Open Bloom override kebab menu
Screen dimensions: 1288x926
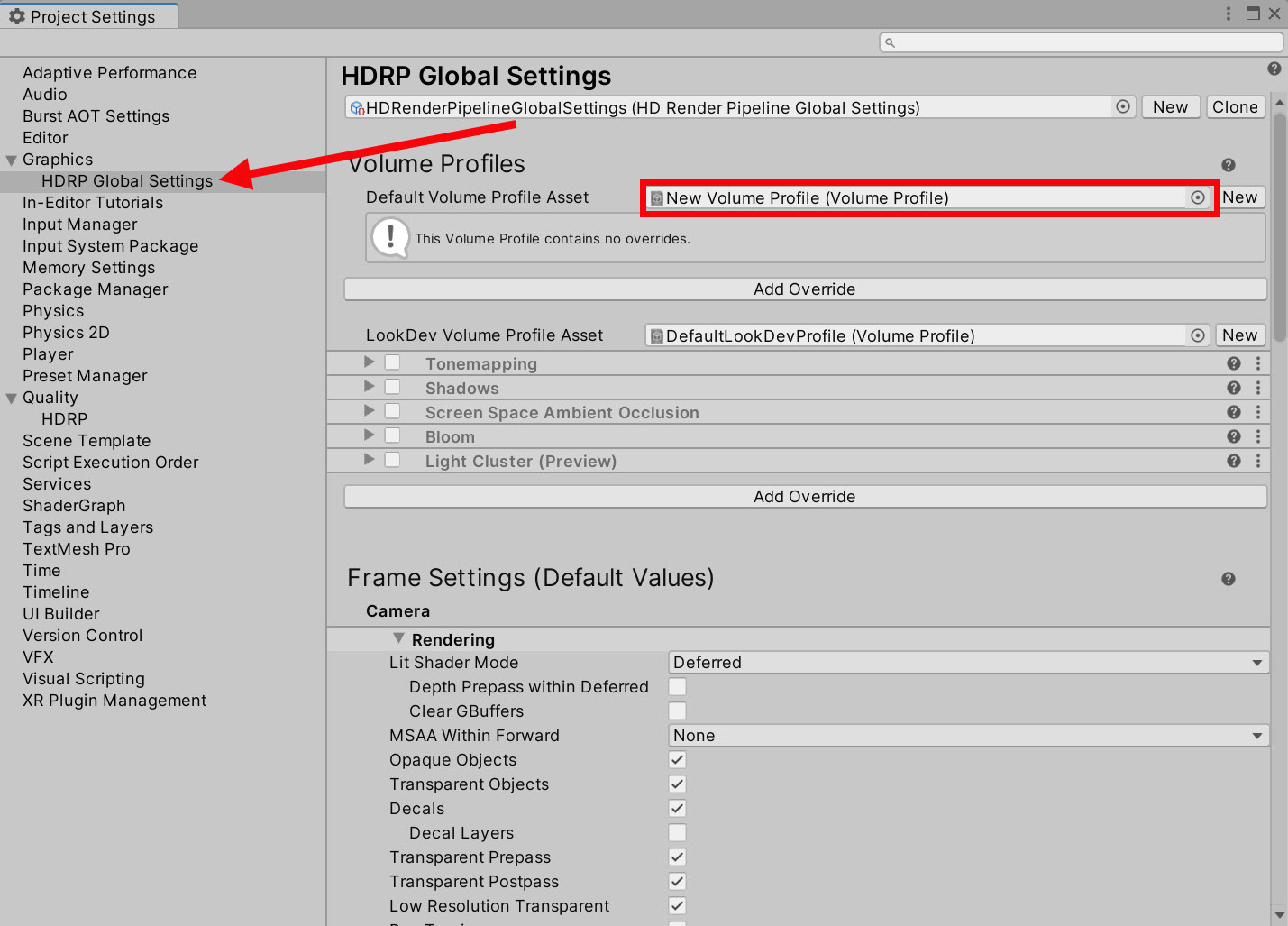(1258, 436)
